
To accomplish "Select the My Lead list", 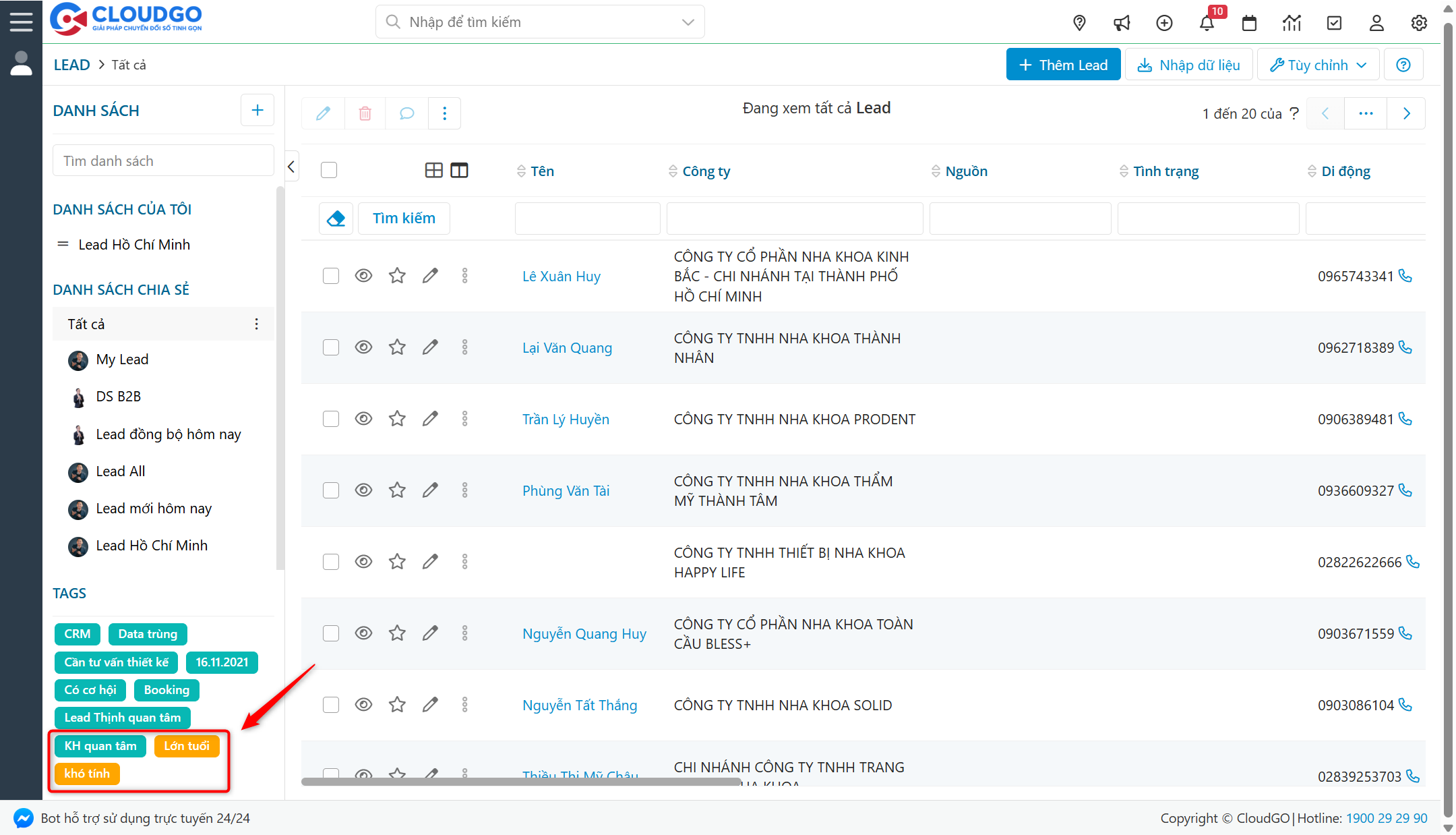I will coord(121,359).
